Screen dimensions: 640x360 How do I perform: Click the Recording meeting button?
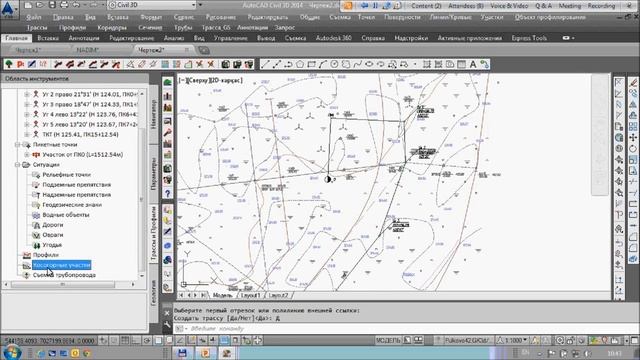click(x=602, y=6)
